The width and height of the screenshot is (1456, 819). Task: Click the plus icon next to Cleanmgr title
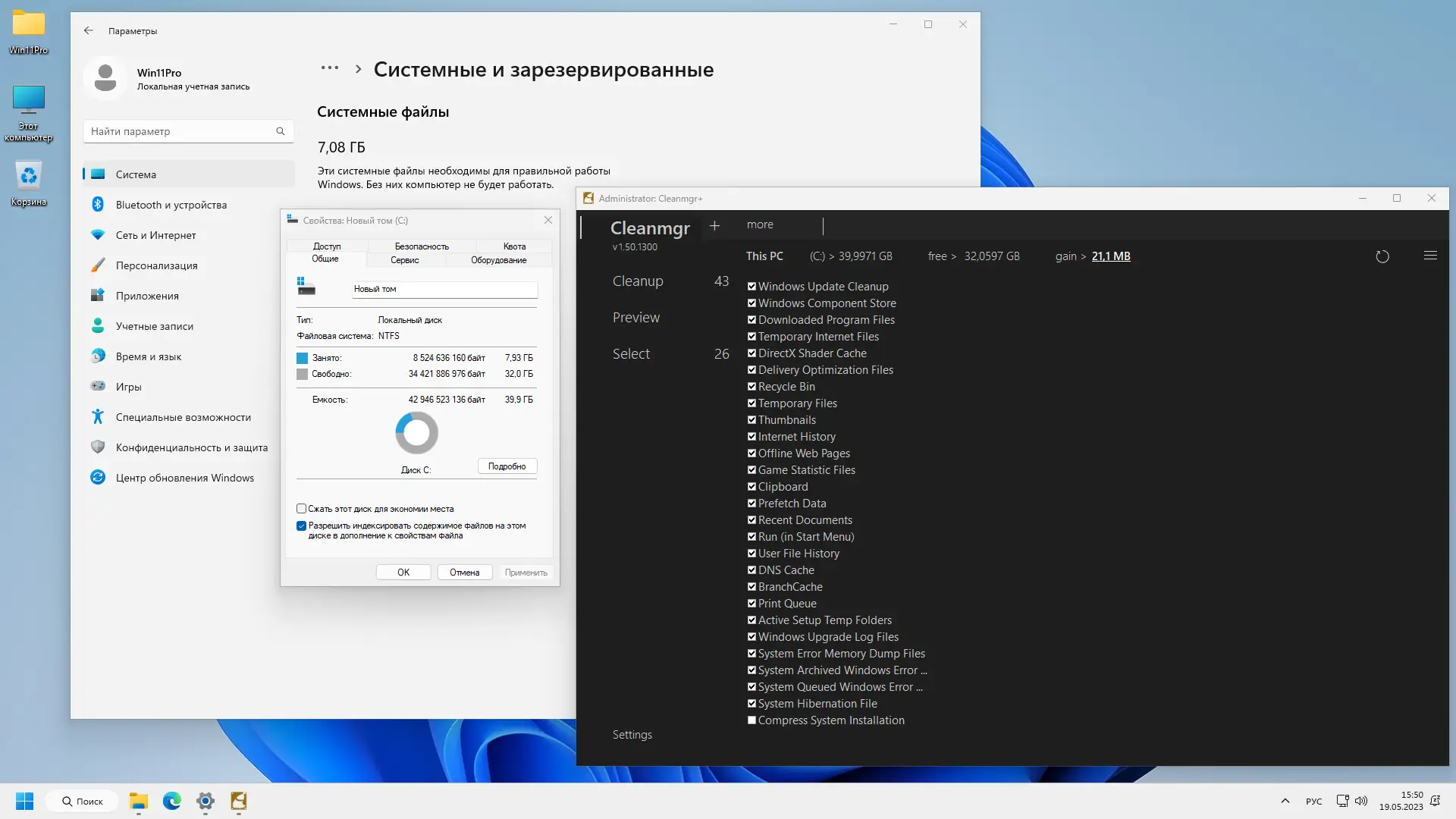[714, 226]
